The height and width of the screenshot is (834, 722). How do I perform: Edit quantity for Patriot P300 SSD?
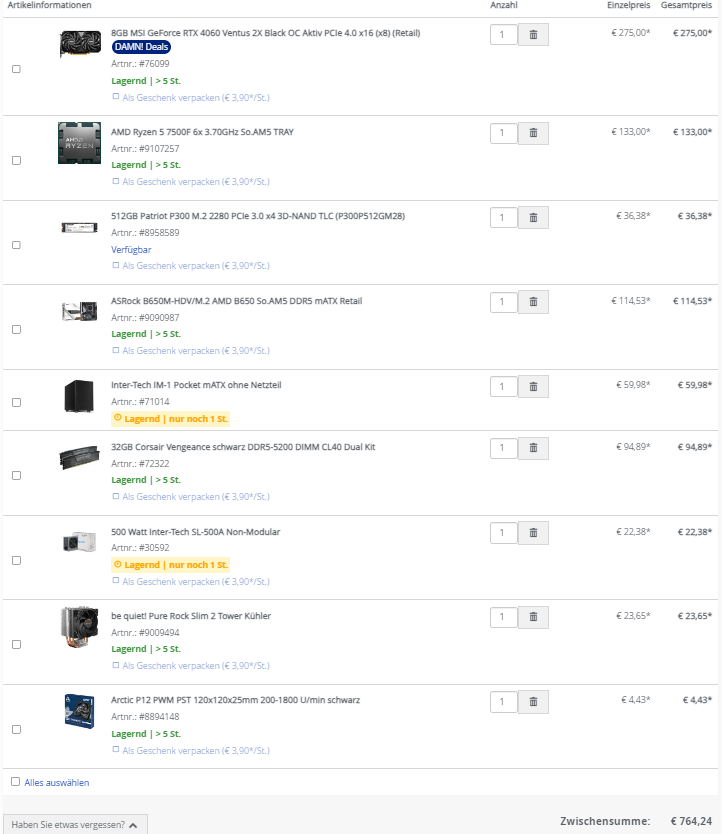[x=503, y=218]
